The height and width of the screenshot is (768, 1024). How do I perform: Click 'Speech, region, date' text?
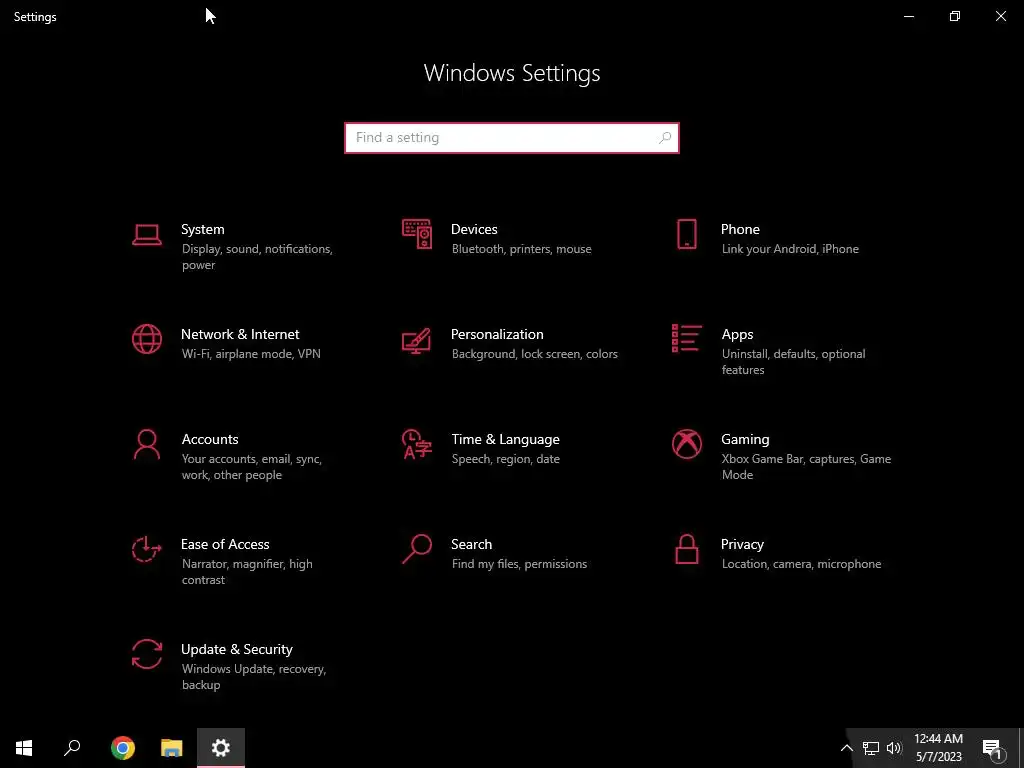(x=505, y=459)
